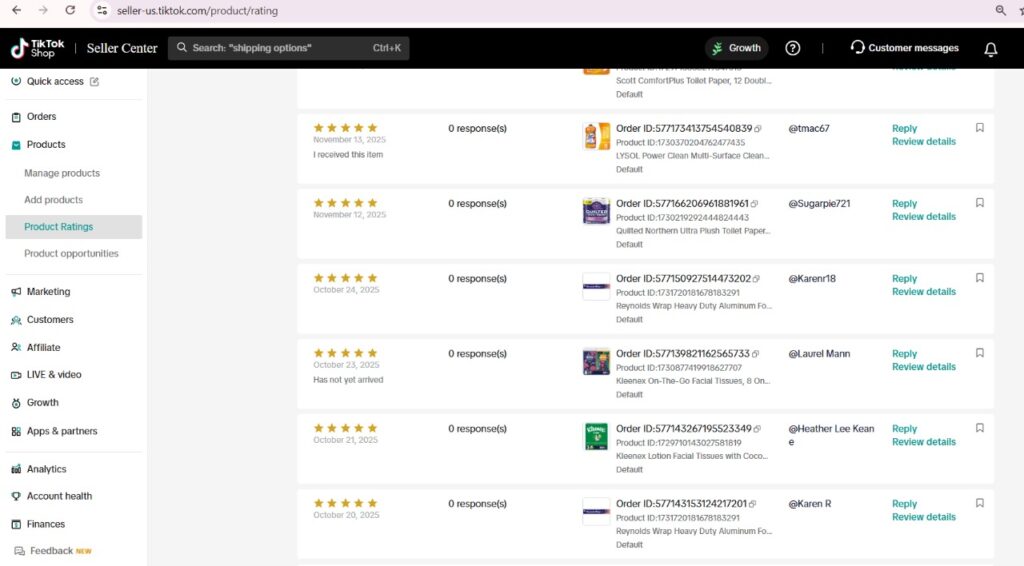Expand the Analytics sidebar menu

click(46, 469)
